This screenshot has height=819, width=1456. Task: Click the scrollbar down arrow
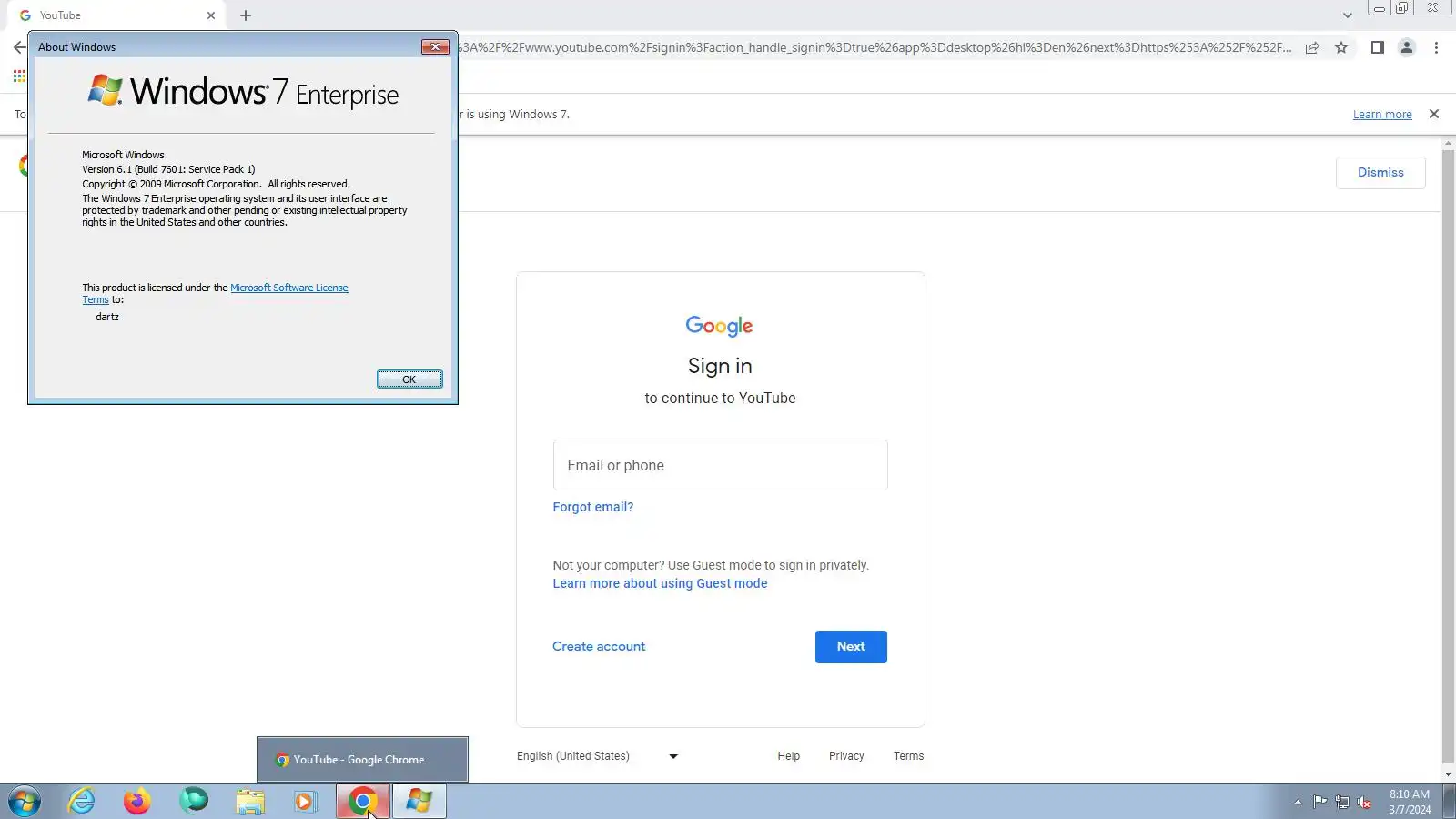pyautogui.click(x=1448, y=774)
